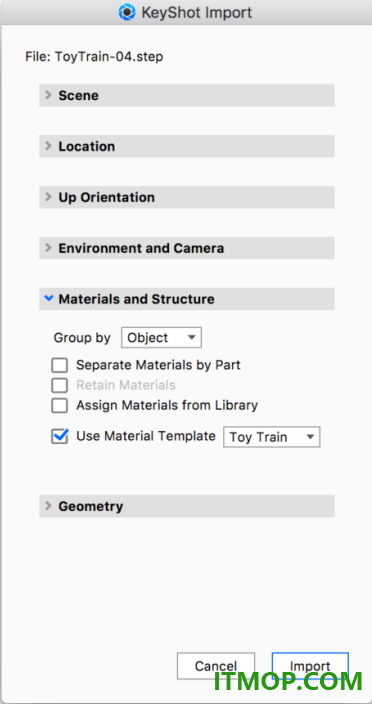Enable Separate Materials by Part checkbox

click(59, 365)
